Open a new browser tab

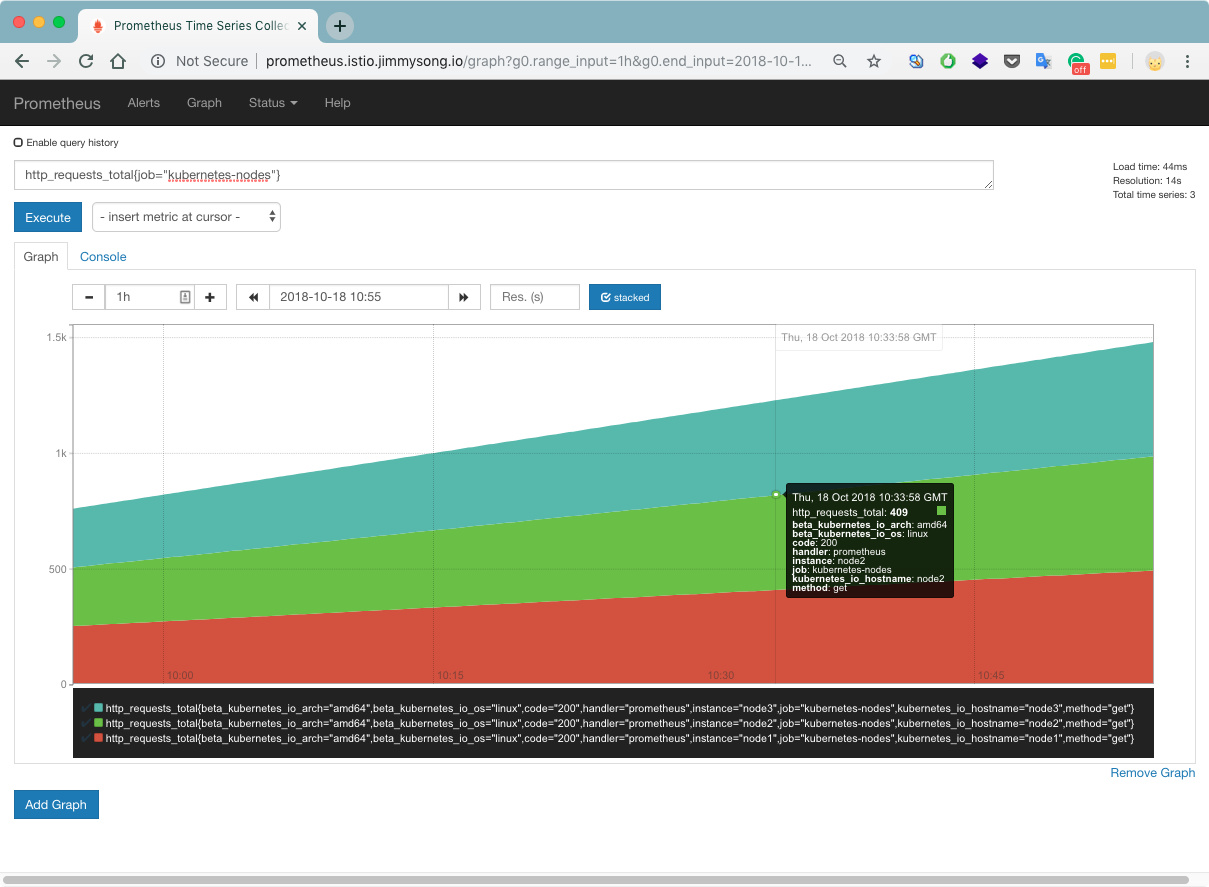(340, 26)
